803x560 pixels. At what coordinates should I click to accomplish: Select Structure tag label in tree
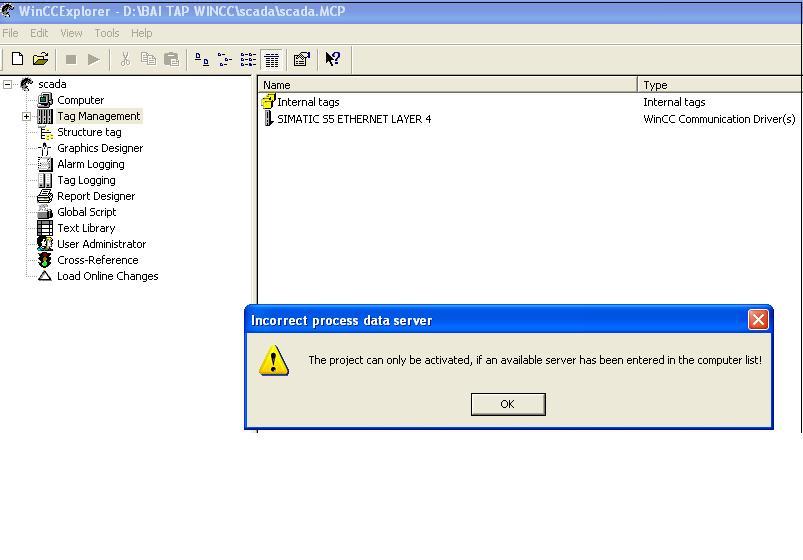click(x=89, y=132)
